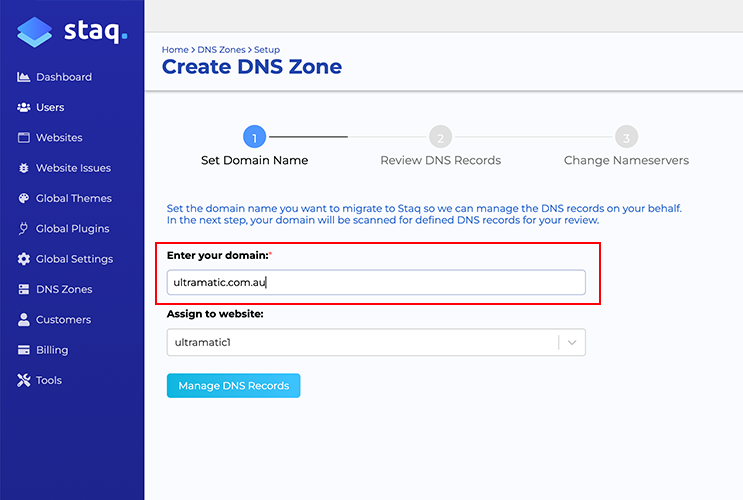Select Website Issues in the sidebar

(73, 168)
